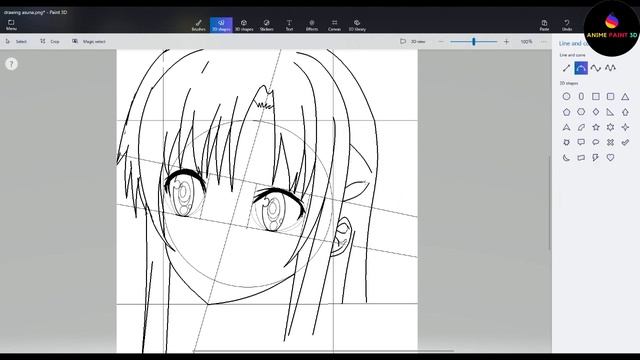Open the help question mark button
Viewport: 640px width, 360px height.
[11, 64]
